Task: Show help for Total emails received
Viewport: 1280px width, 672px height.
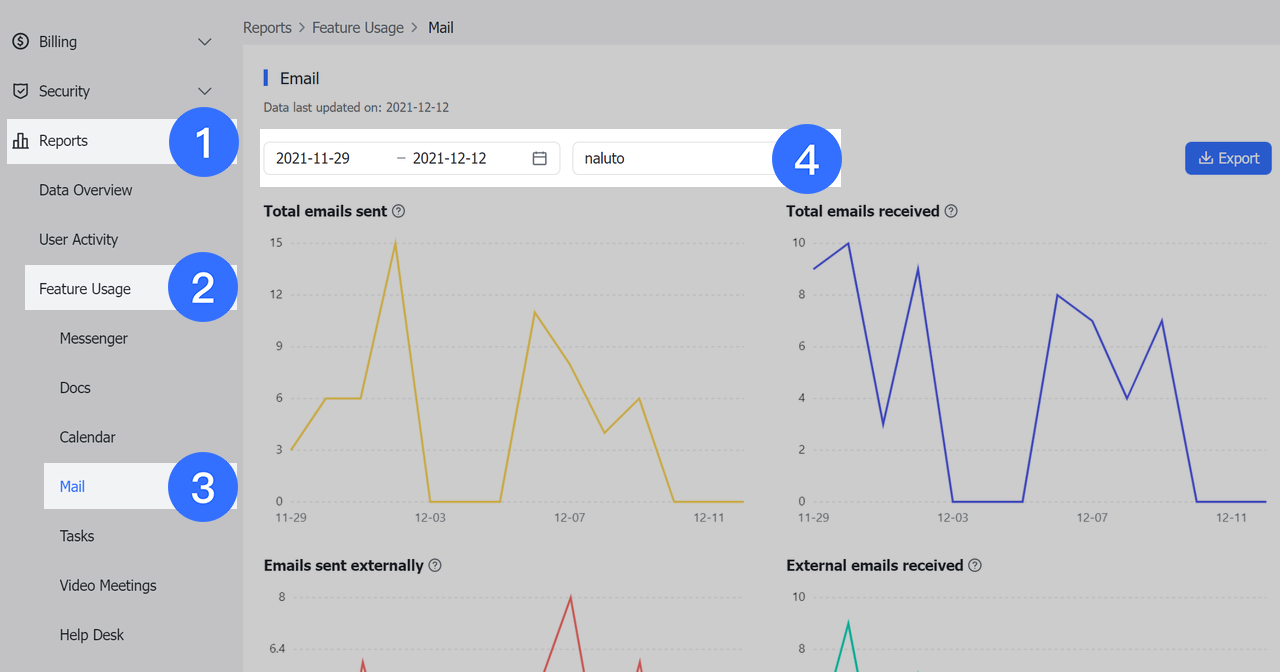Action: pos(951,211)
